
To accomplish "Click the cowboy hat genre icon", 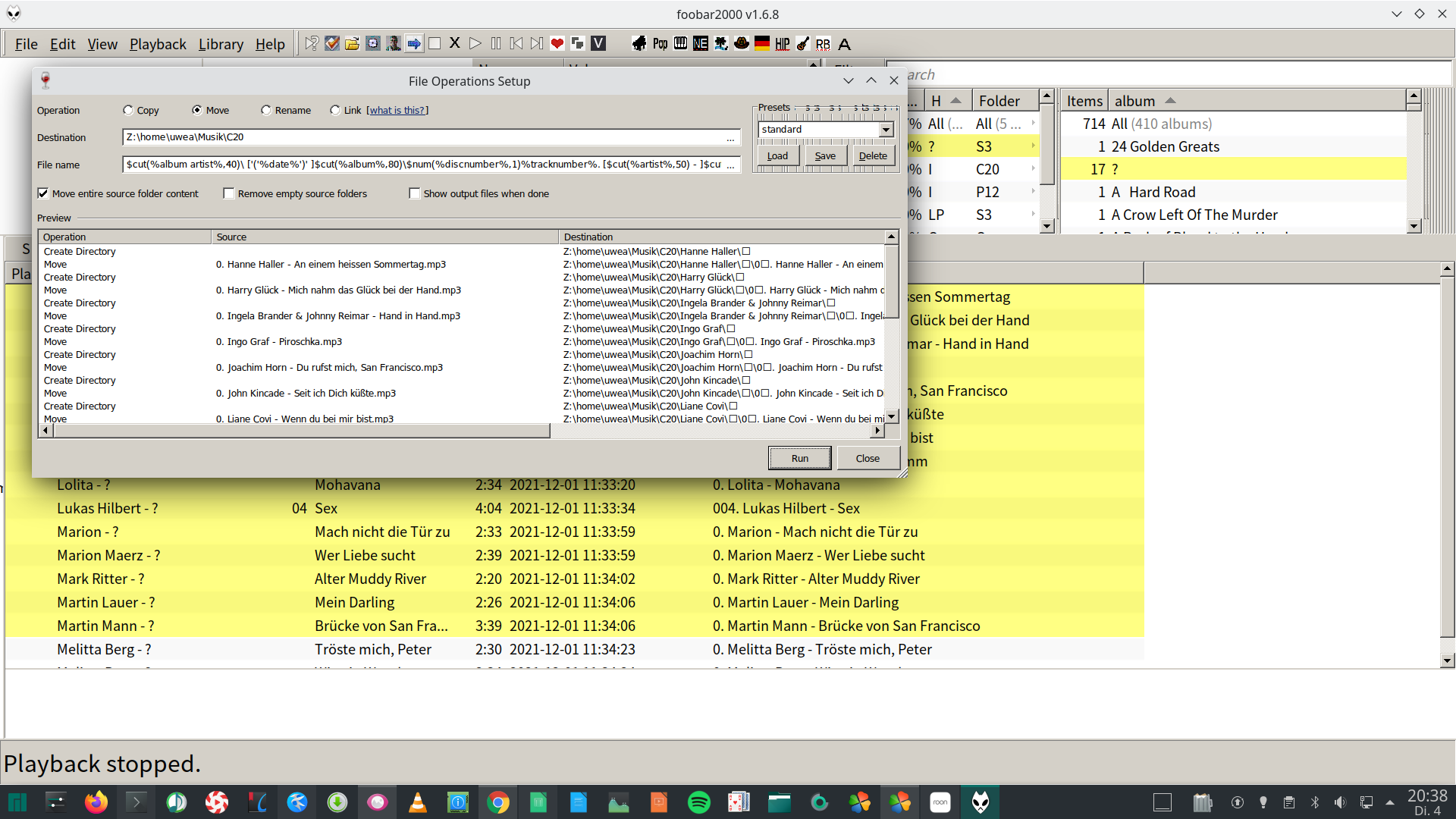I will point(742,43).
